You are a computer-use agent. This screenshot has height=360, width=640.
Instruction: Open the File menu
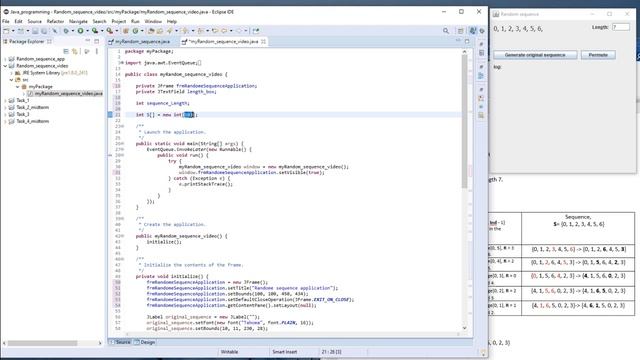click(6, 21)
